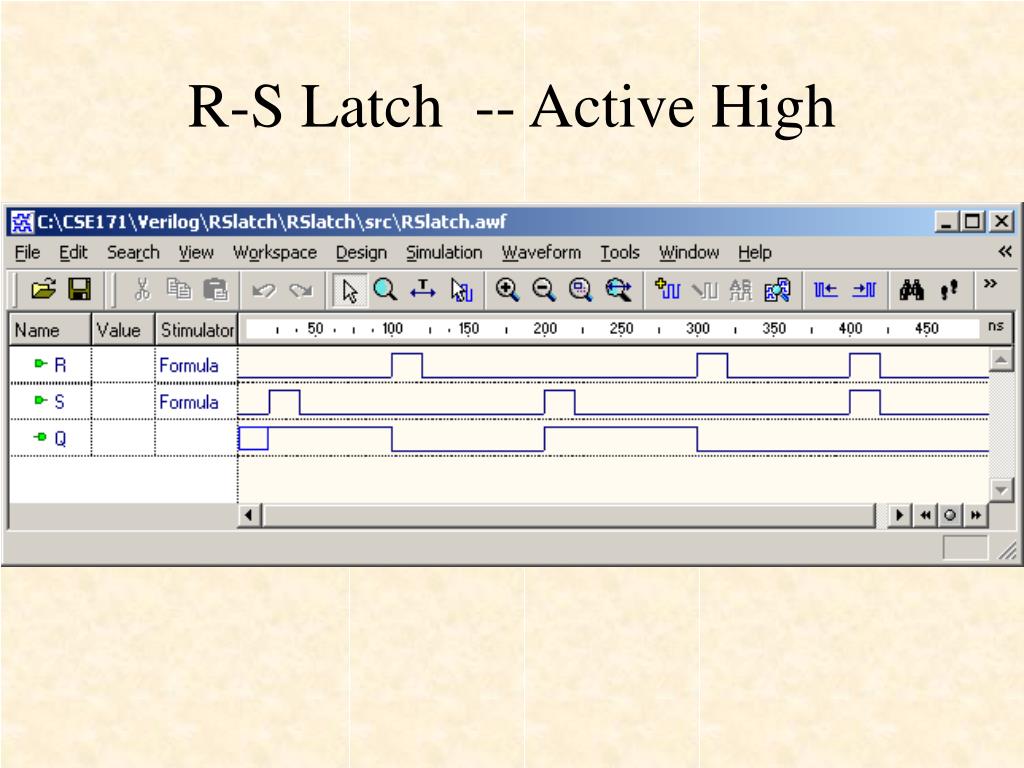Jump to the next signal event

coord(863,289)
